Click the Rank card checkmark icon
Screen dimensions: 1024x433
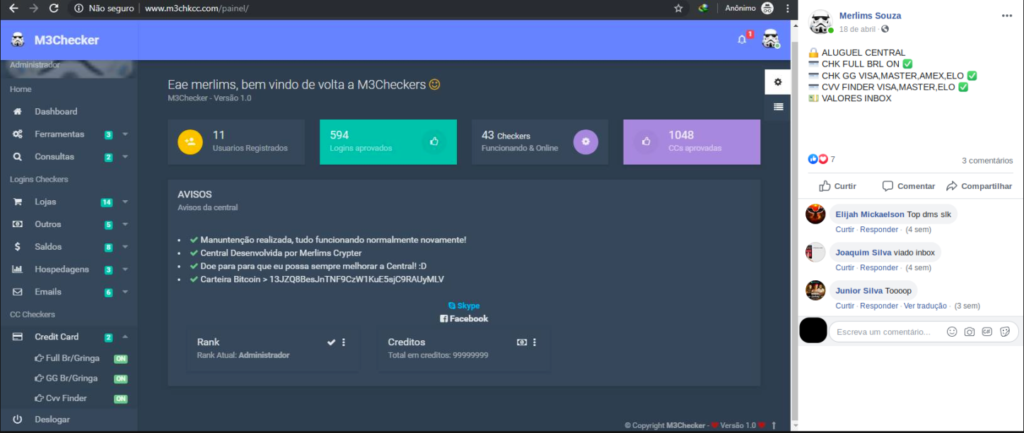[331, 342]
